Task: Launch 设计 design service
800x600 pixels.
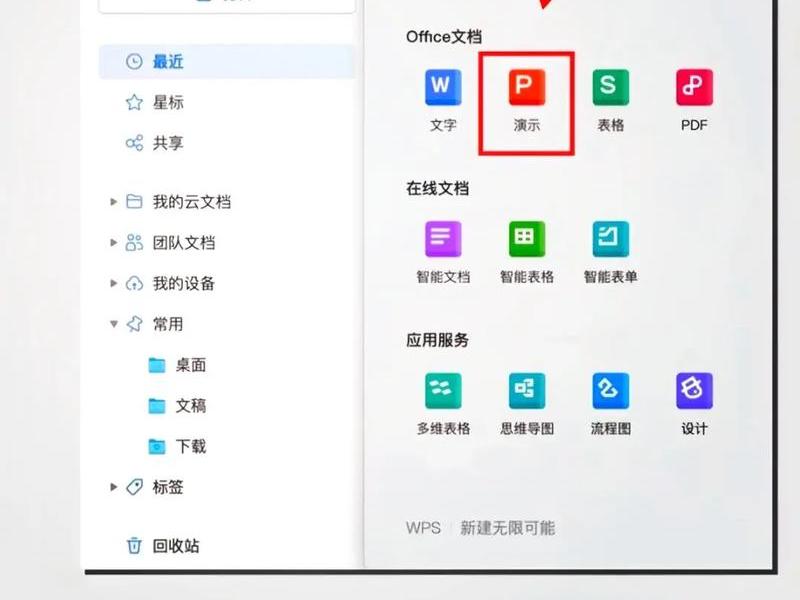Action: click(x=694, y=391)
